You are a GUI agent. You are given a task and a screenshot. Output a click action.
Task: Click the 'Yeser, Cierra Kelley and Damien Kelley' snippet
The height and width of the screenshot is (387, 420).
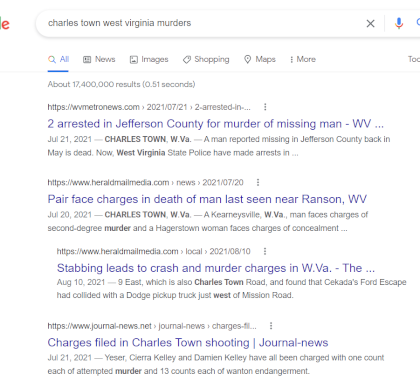(x=216, y=364)
